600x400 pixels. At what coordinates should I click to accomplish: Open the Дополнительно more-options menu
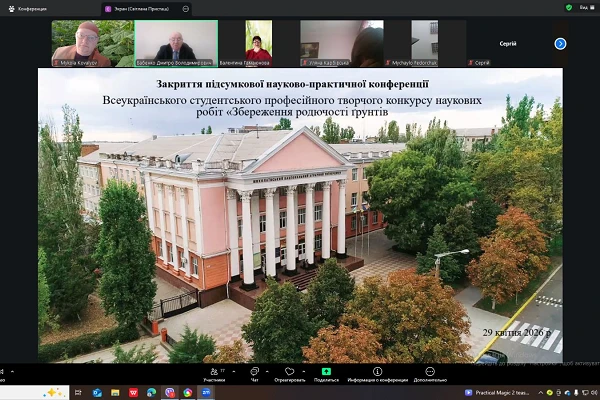430,375
